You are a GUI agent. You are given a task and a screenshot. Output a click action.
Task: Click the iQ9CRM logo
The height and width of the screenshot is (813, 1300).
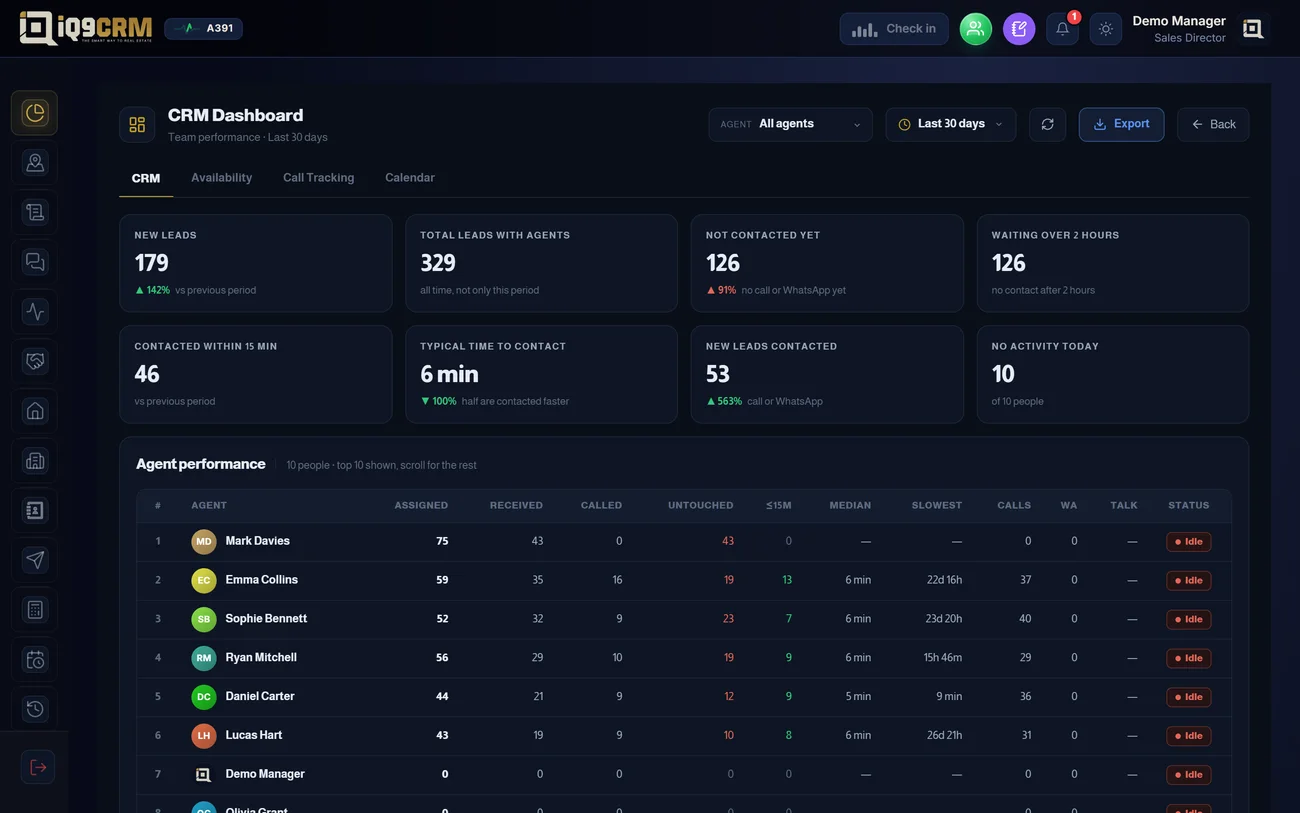click(x=86, y=28)
